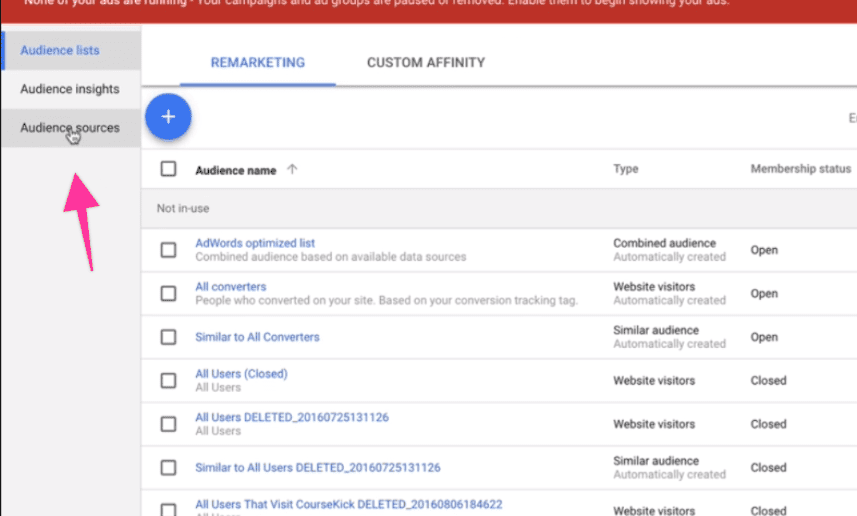This screenshot has width=857, height=516.
Task: Tick checkbox for All Users (Closed)
Action: pyautogui.click(x=168, y=380)
